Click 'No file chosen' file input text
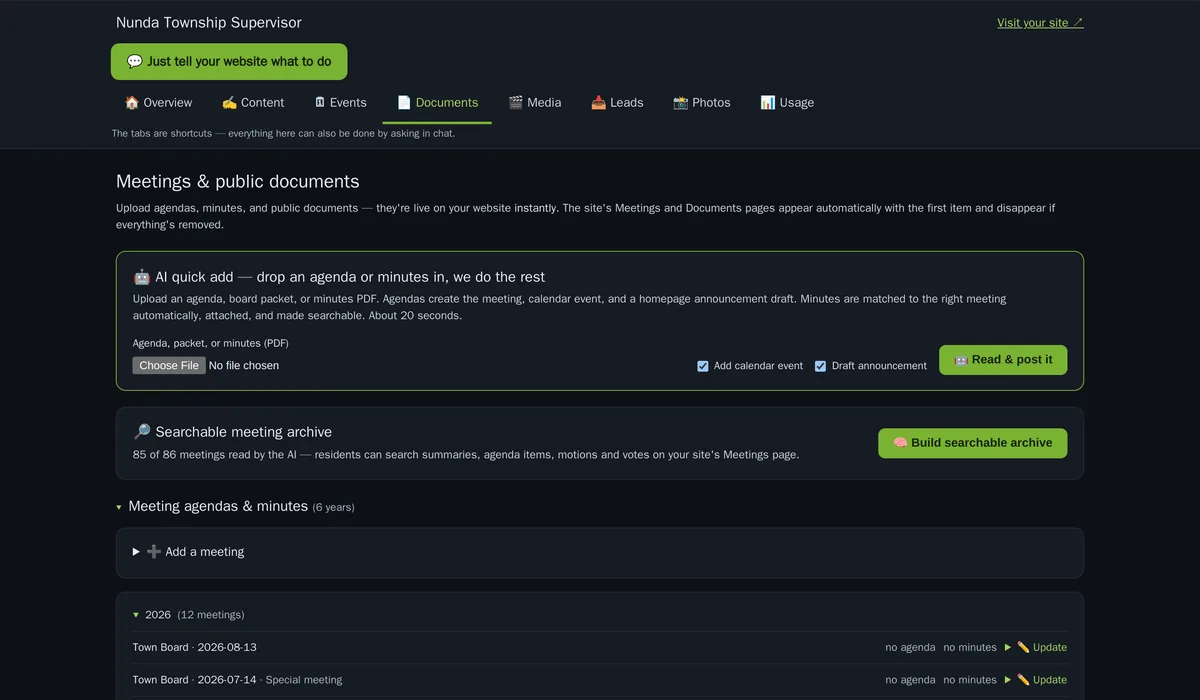This screenshot has width=1200, height=700. [x=244, y=366]
